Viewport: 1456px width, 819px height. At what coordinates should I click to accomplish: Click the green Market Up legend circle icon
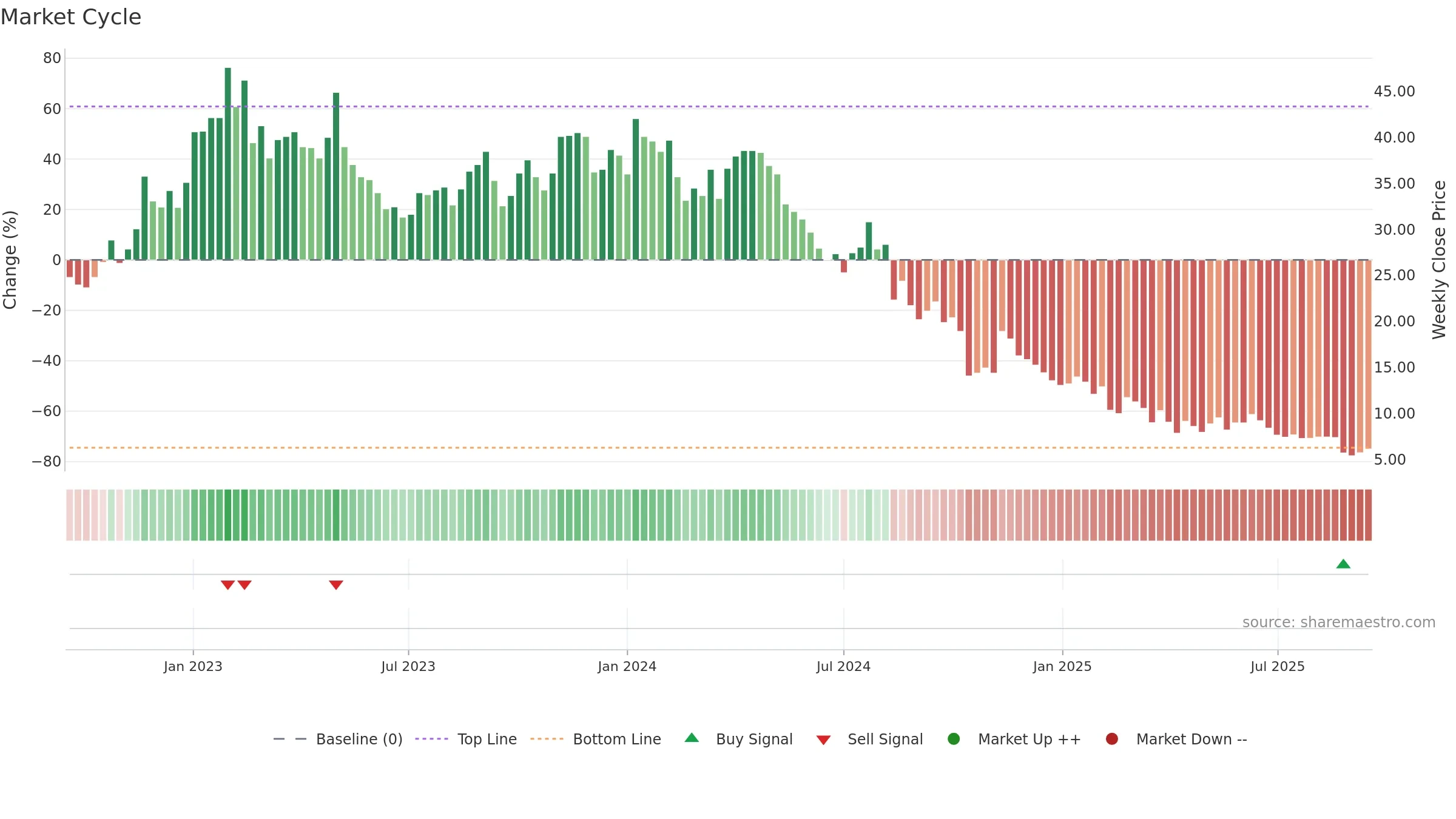coord(954,739)
